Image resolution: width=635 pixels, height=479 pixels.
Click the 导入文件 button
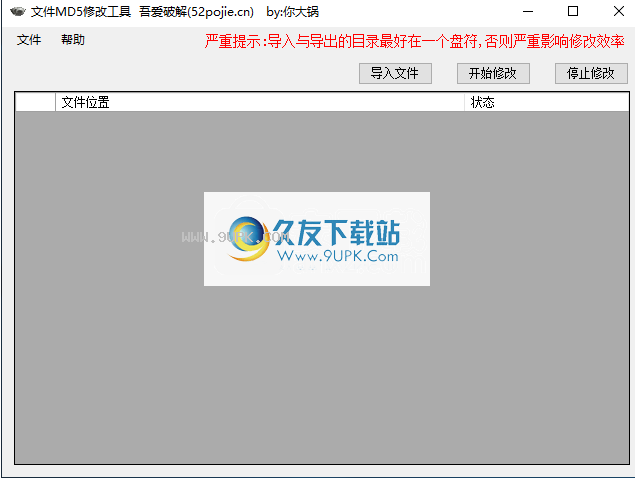click(395, 73)
